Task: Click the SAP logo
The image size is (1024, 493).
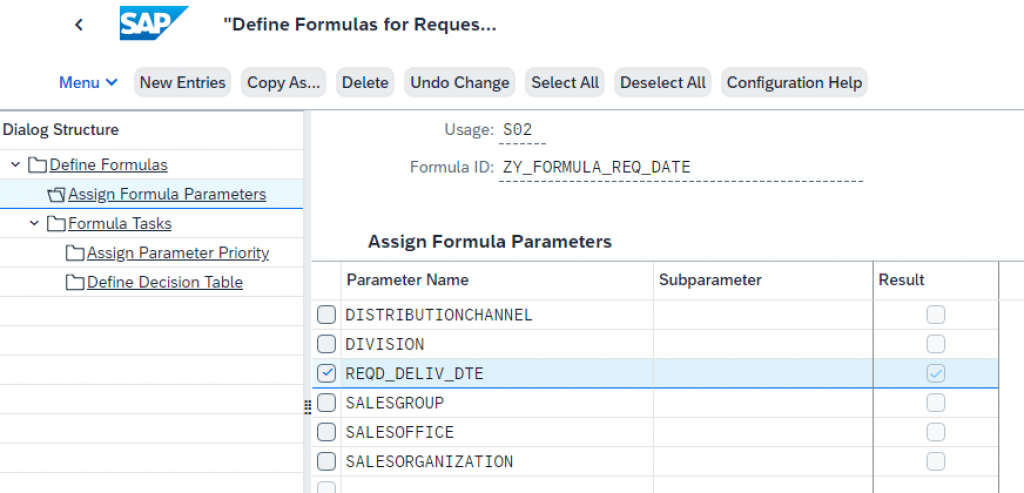Action: [x=154, y=24]
